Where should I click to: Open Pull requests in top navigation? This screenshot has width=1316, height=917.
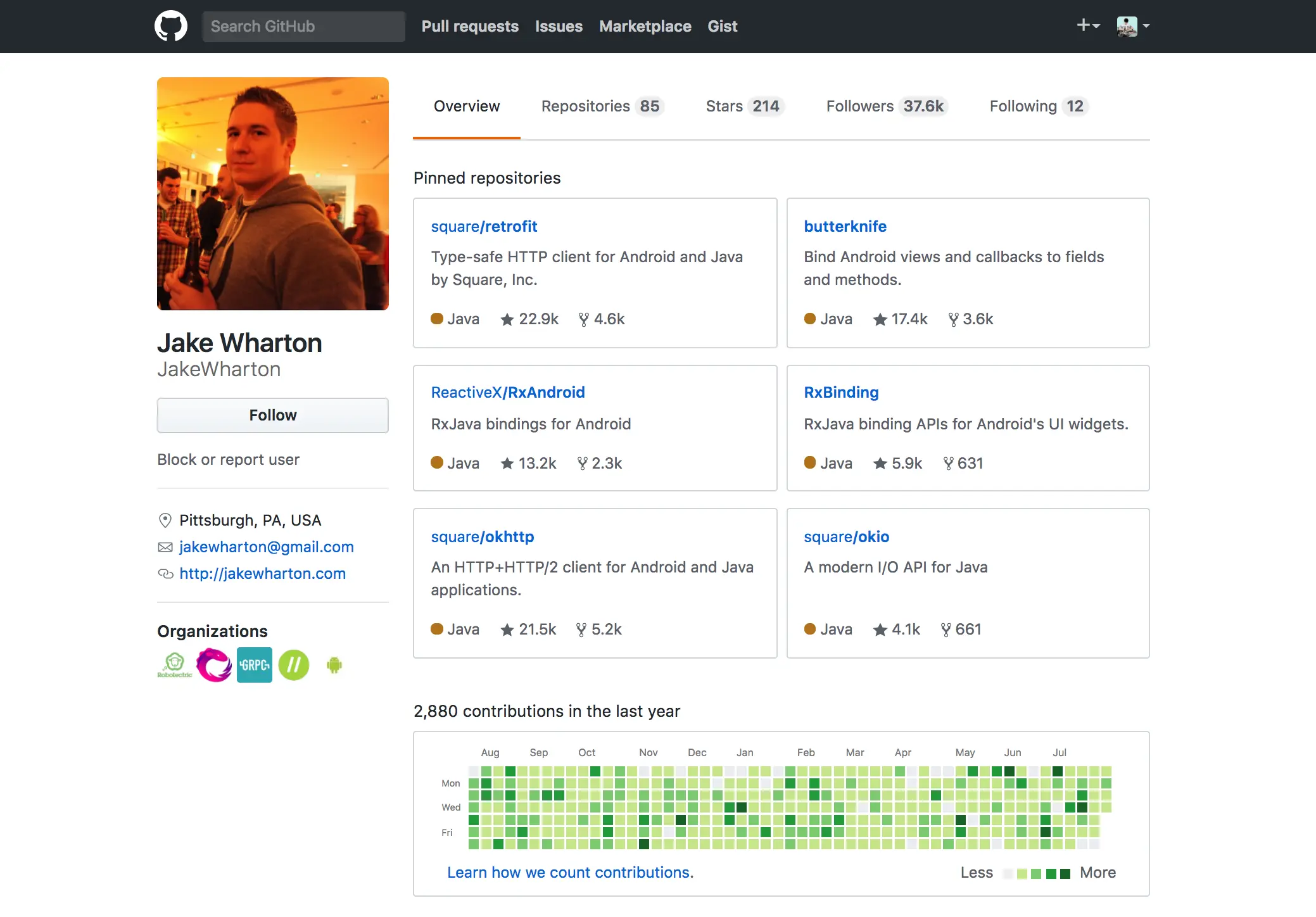point(470,26)
